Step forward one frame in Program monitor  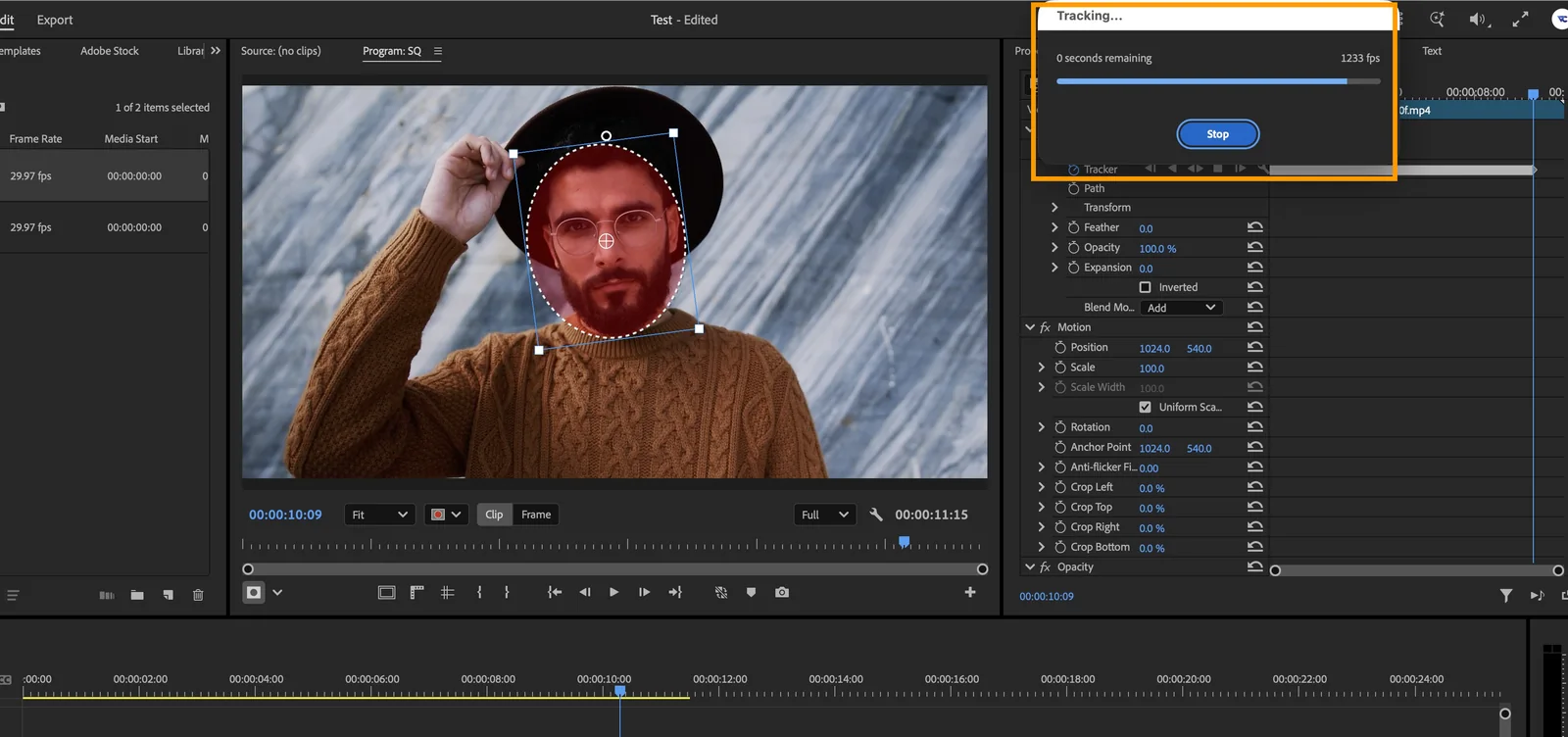pyautogui.click(x=644, y=592)
